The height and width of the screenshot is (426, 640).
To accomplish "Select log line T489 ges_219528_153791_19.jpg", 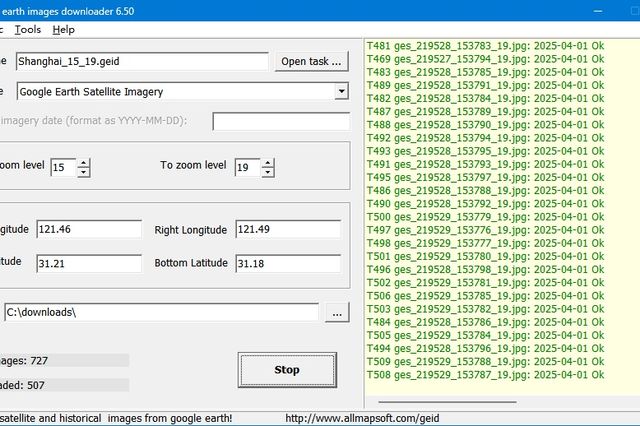I will [485, 85].
